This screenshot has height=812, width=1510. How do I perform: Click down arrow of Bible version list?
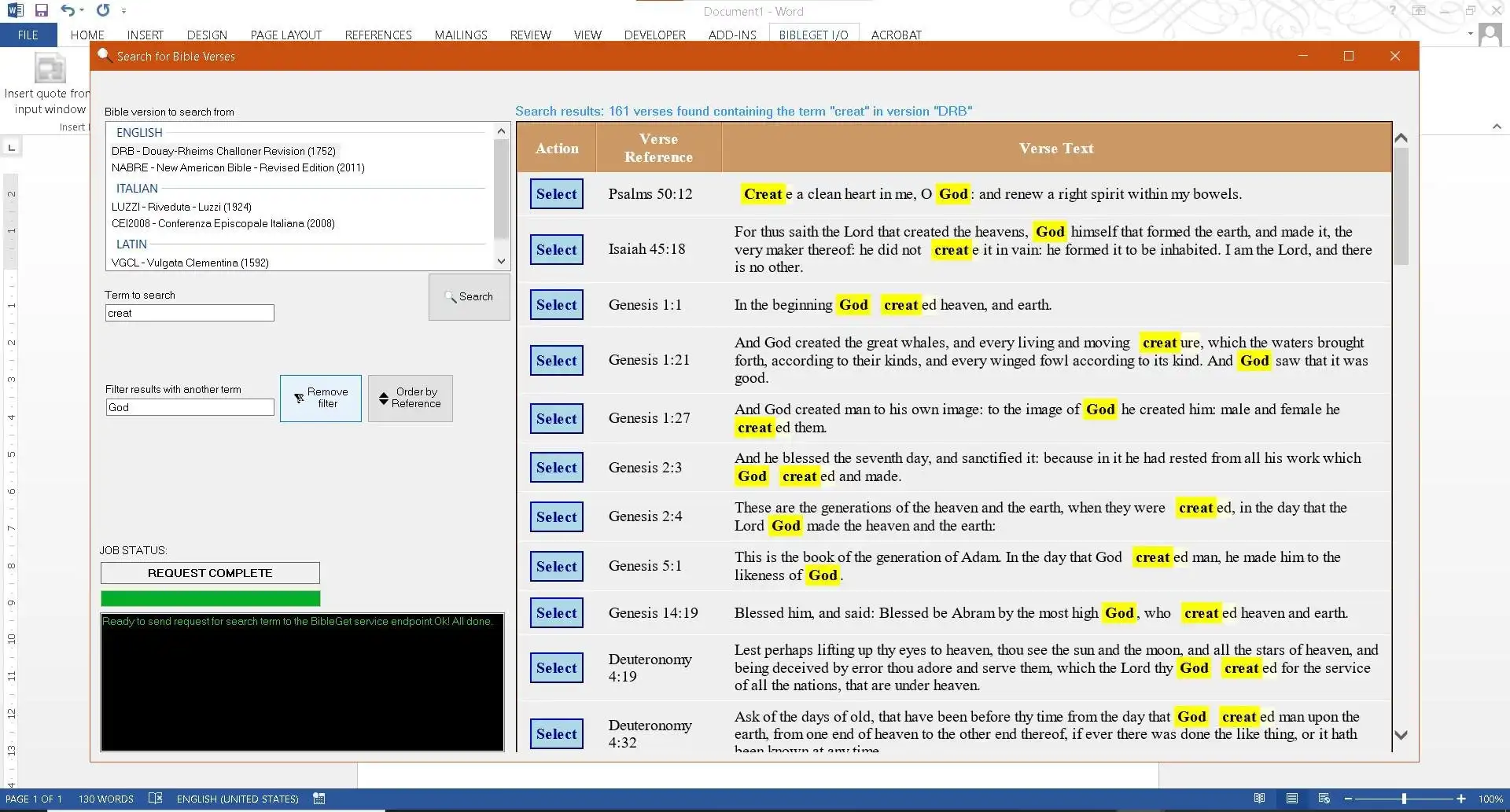501,261
